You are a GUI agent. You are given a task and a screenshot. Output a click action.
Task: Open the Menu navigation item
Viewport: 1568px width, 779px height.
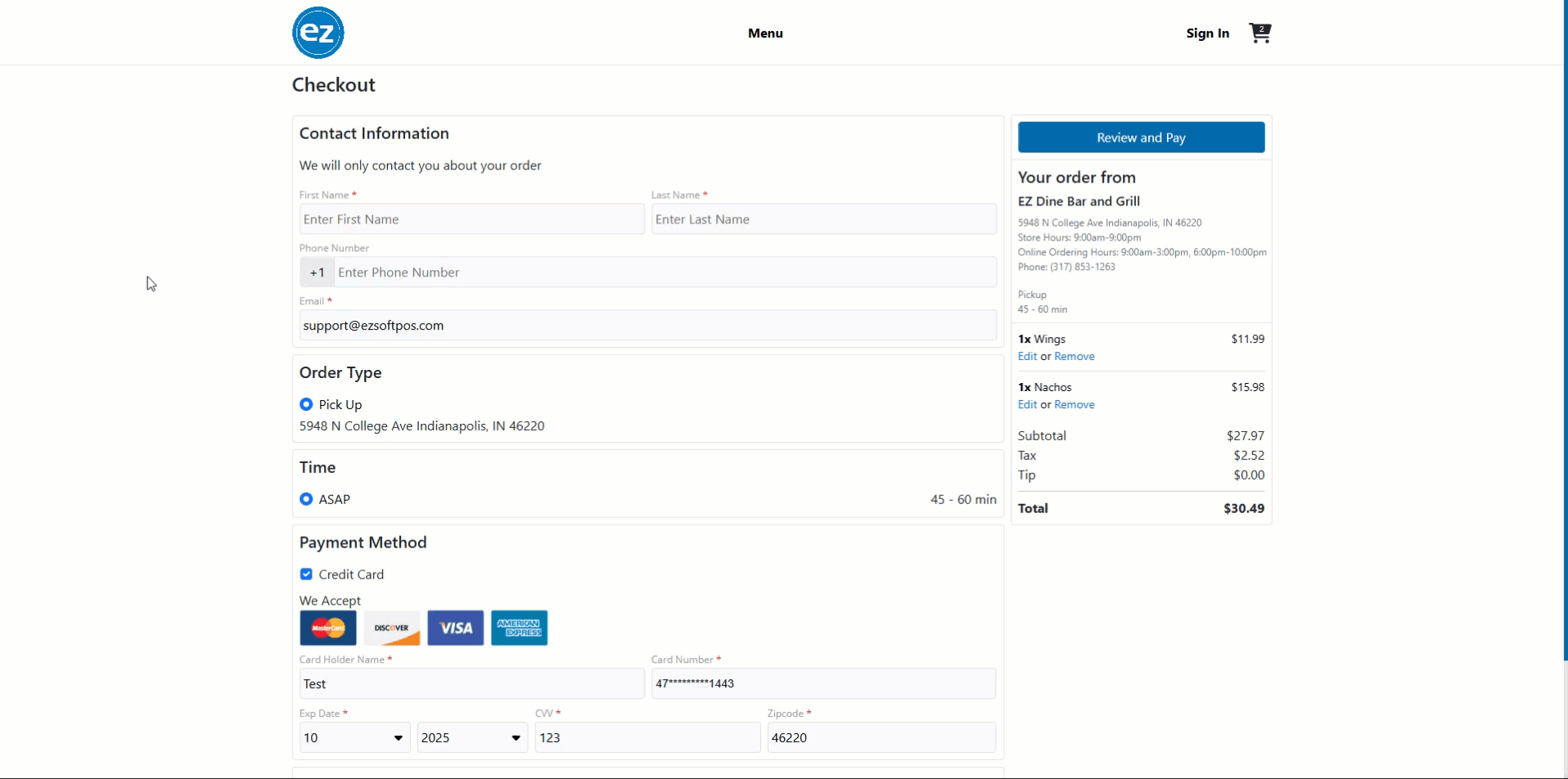click(x=765, y=33)
